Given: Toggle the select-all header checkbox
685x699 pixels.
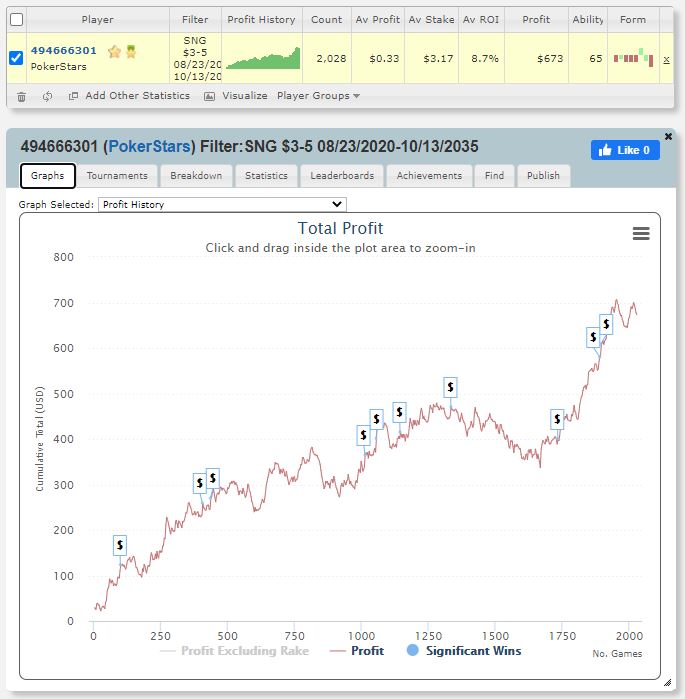Looking at the screenshot, I should 16,19.
